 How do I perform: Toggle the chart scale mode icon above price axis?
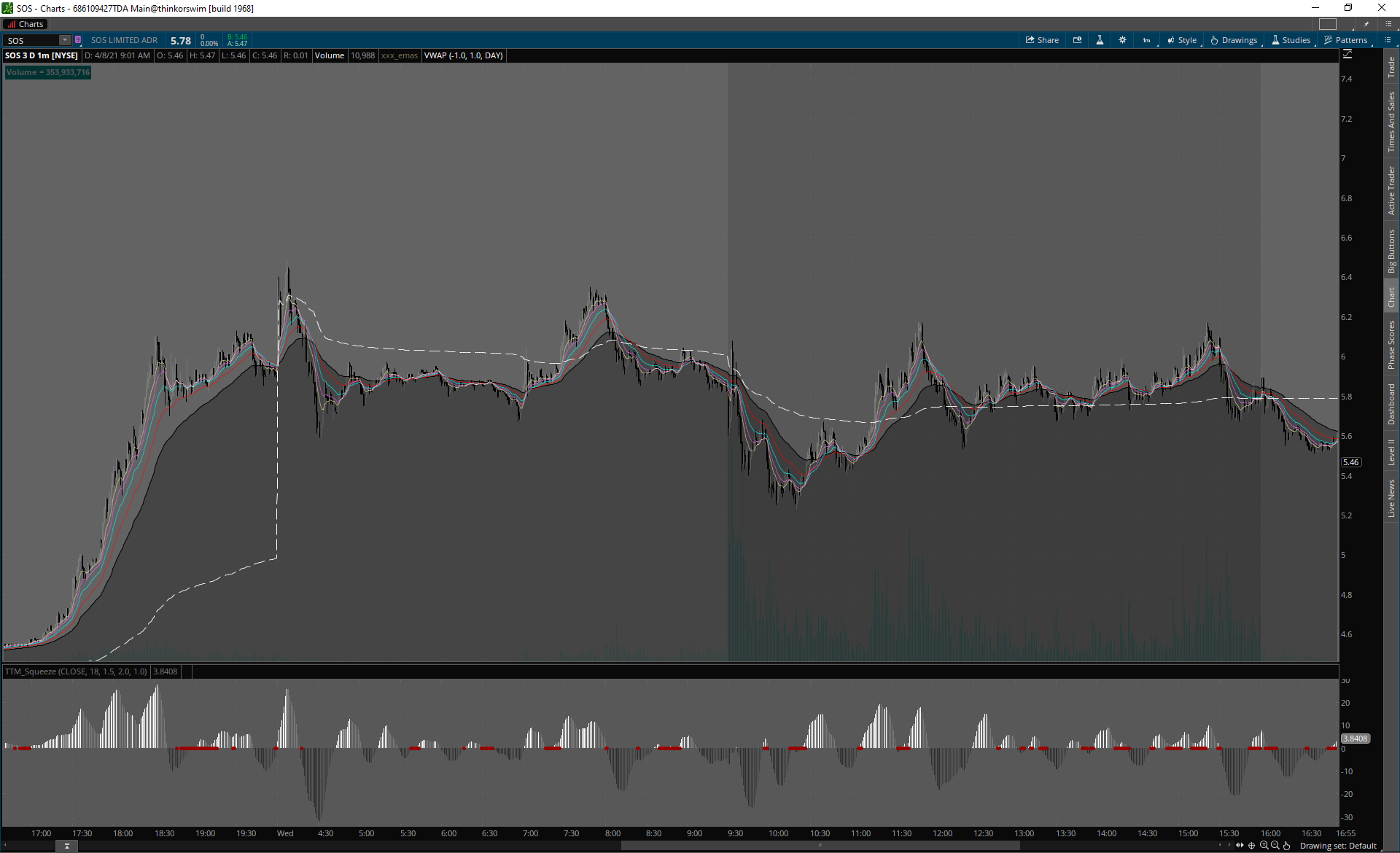[x=1347, y=55]
